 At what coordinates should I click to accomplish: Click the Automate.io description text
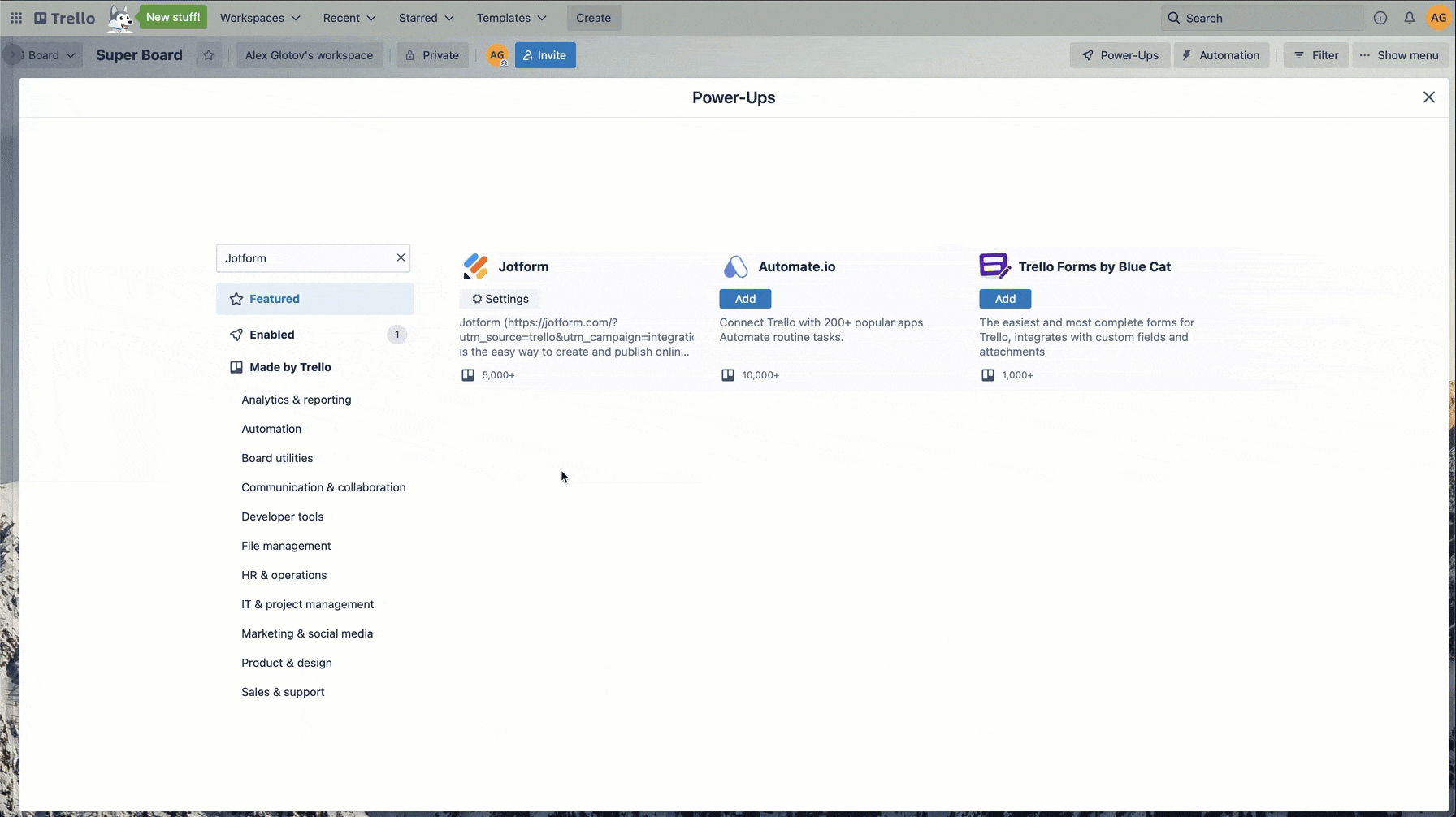(x=823, y=330)
